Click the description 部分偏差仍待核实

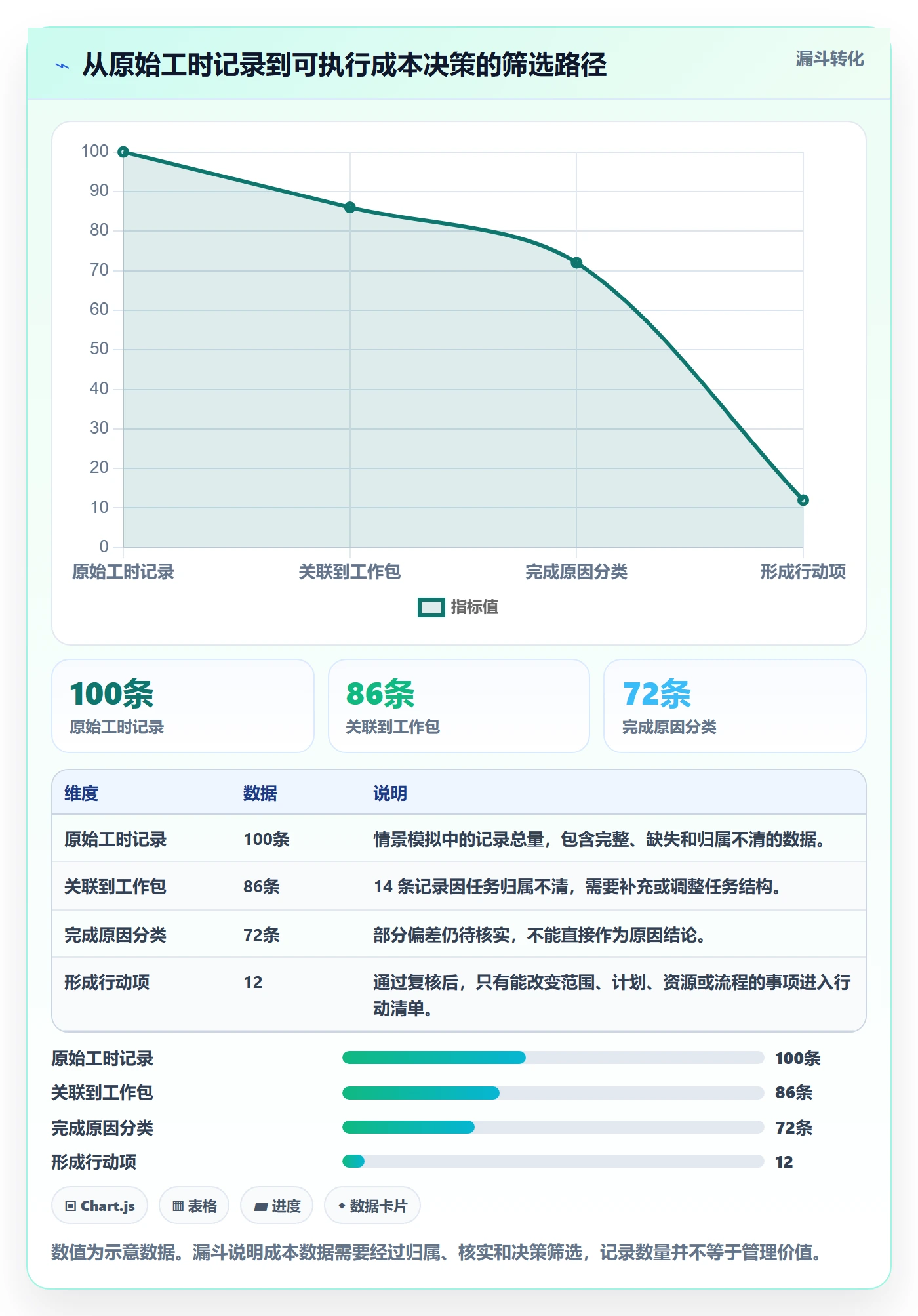click(x=540, y=935)
